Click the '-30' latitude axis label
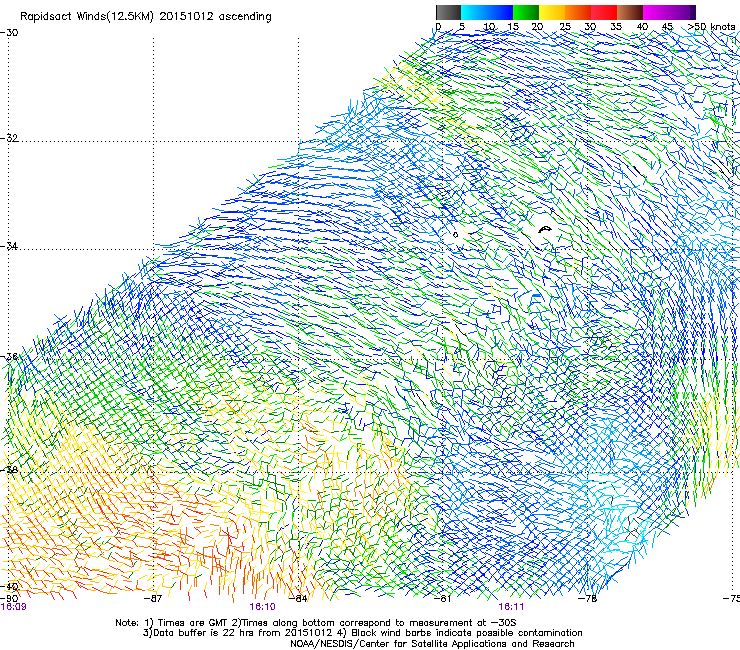 [9, 33]
